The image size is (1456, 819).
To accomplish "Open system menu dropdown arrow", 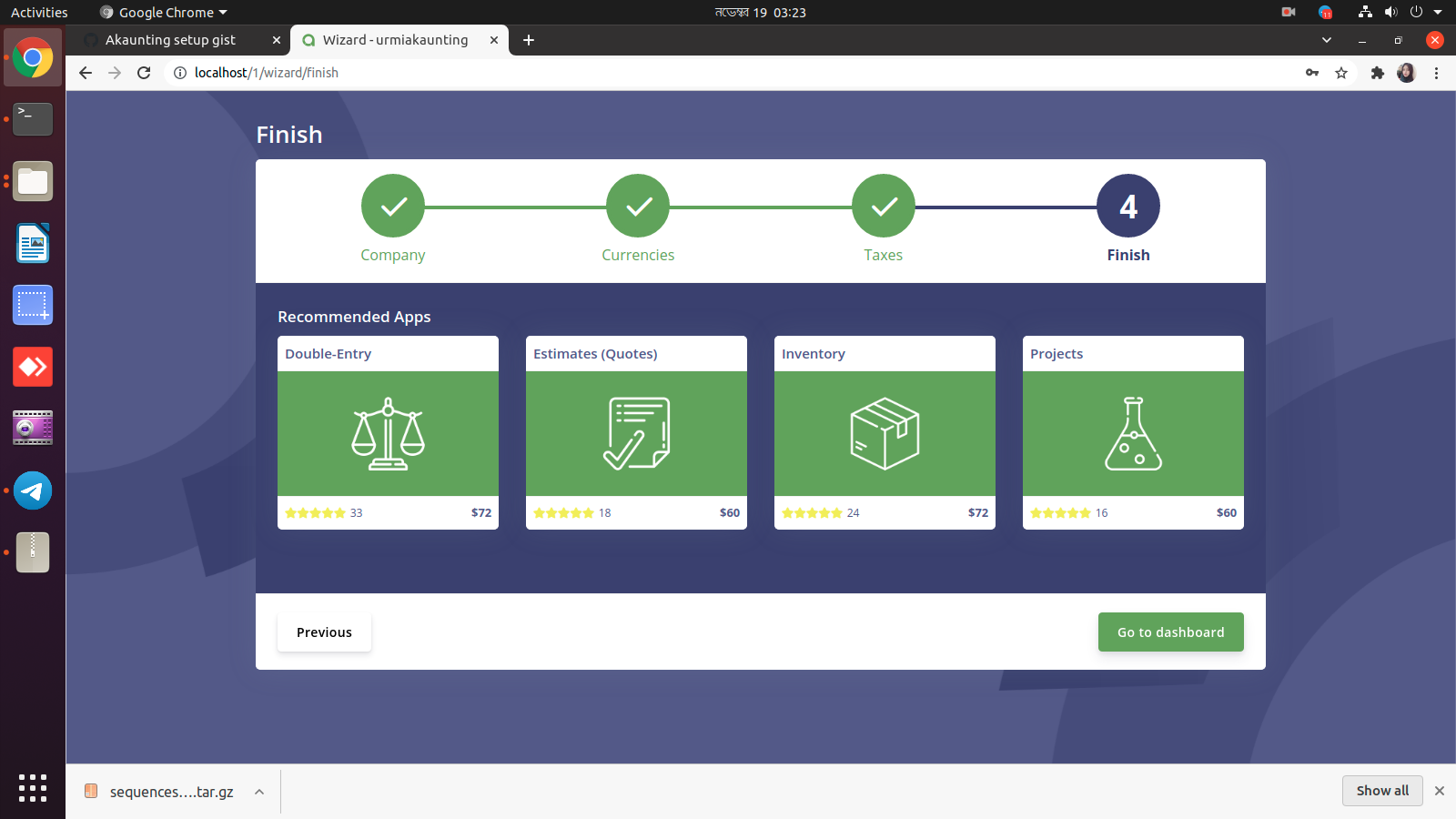I will click(x=1438, y=12).
